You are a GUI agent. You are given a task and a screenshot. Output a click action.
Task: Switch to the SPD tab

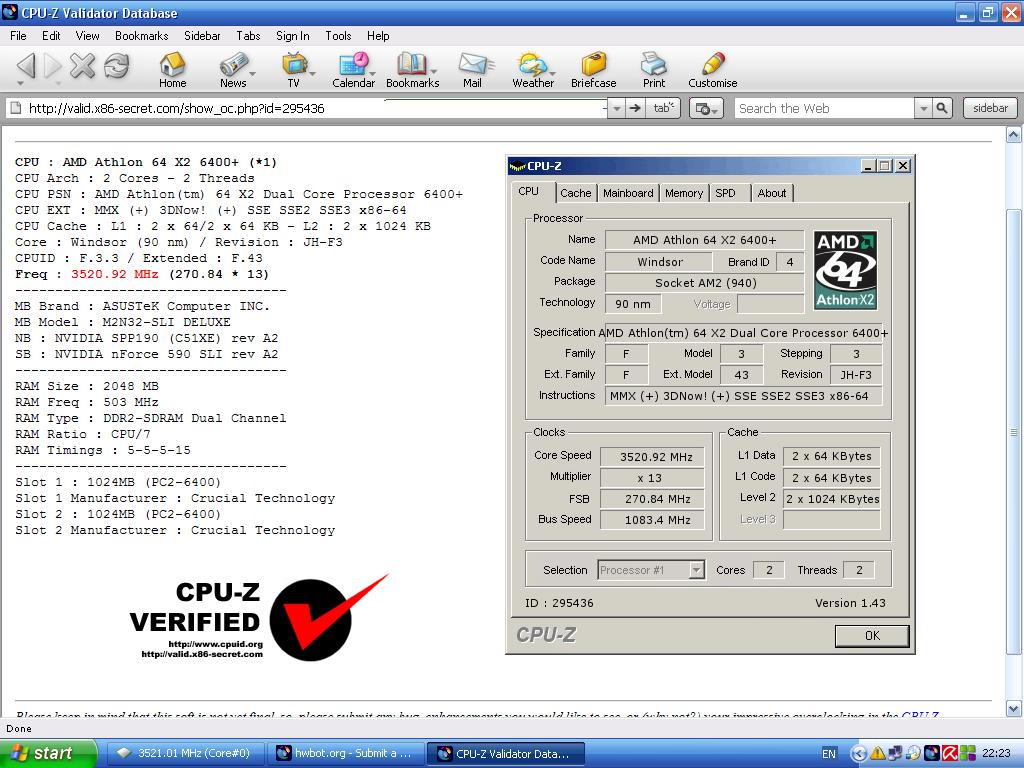pos(726,193)
